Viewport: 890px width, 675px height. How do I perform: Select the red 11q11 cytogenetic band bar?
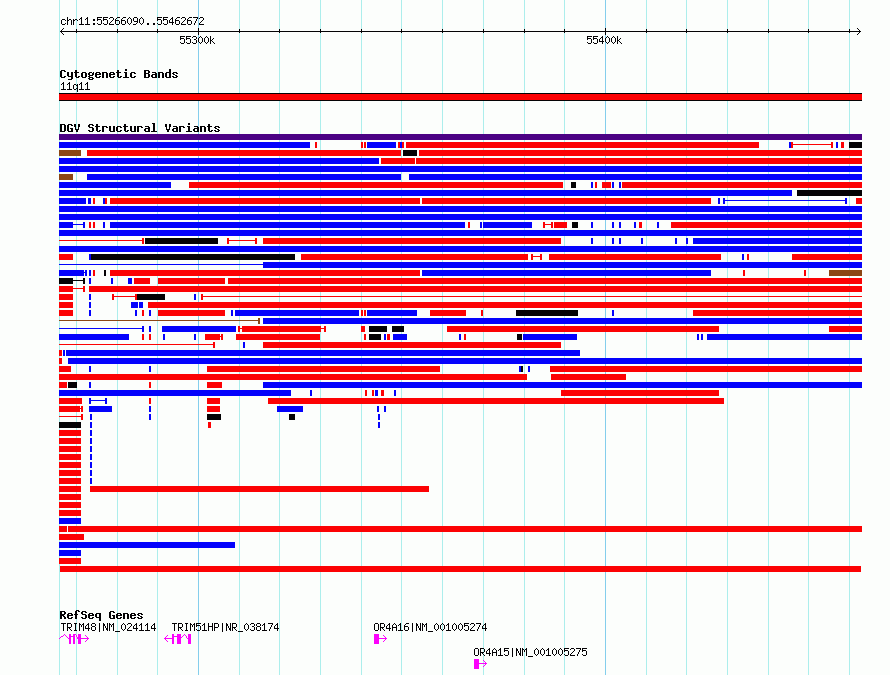pos(460,97)
